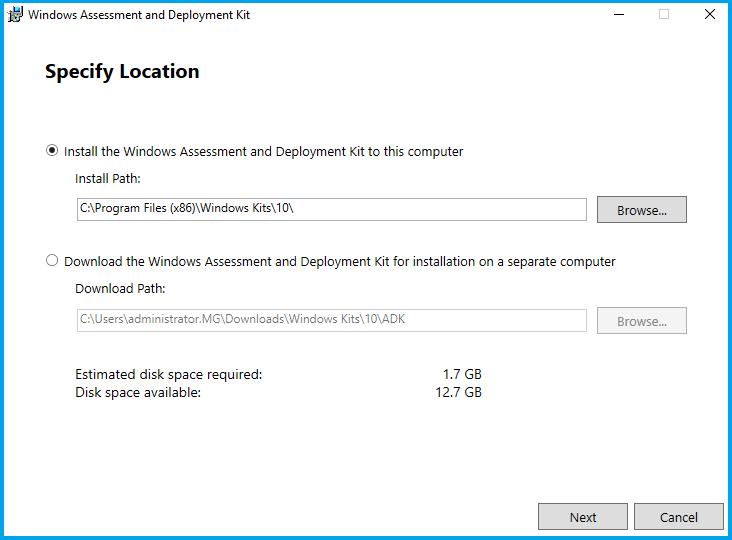Minimize the Windows Assessment and Deployment Kit window
The height and width of the screenshot is (540, 732).
(x=618, y=15)
